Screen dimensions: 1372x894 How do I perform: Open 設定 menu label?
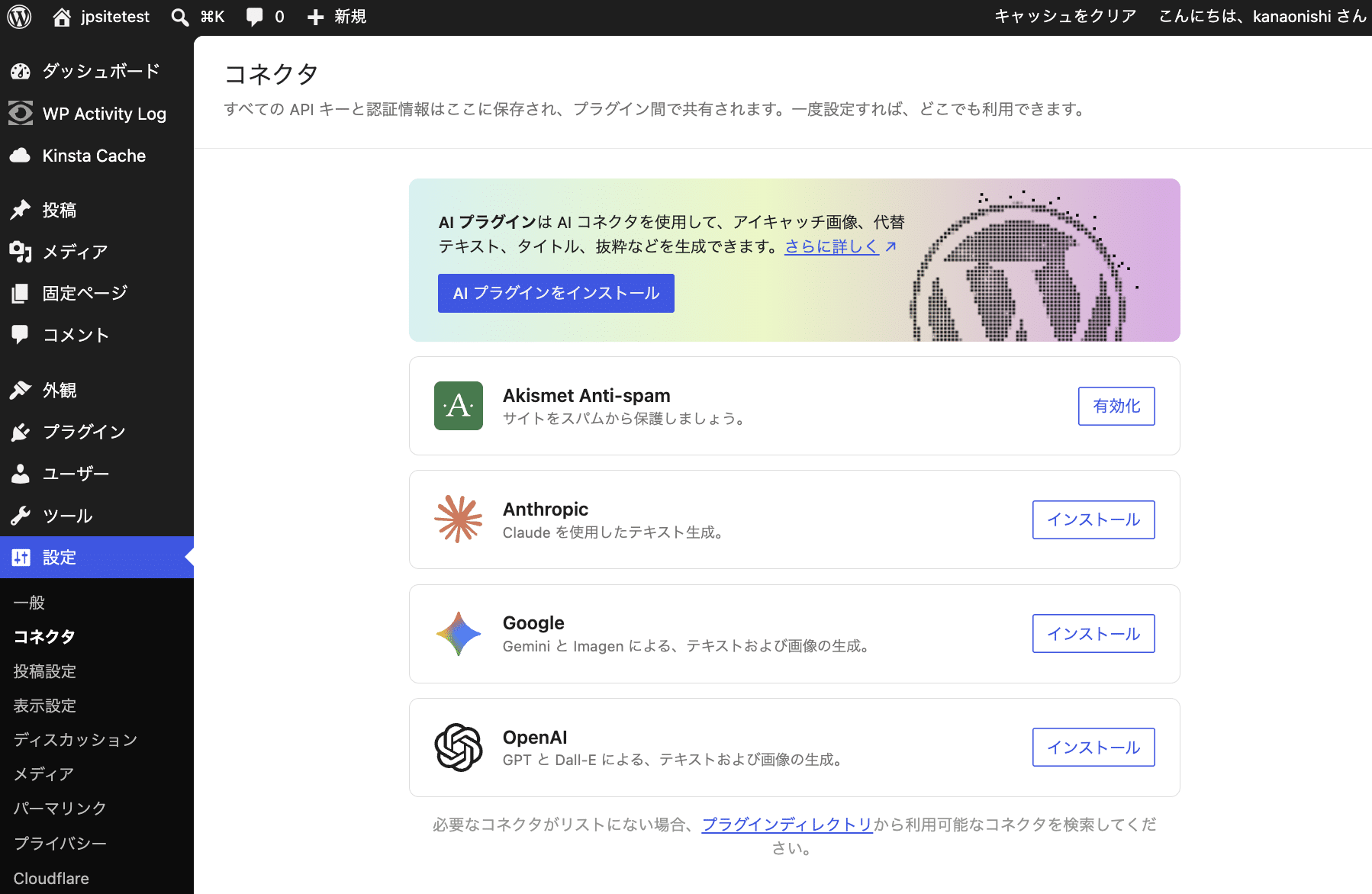[60, 558]
